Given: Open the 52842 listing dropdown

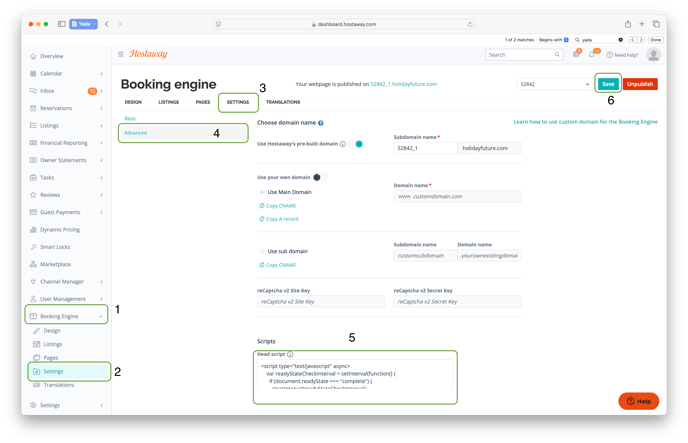Looking at the screenshot, I should point(554,85).
